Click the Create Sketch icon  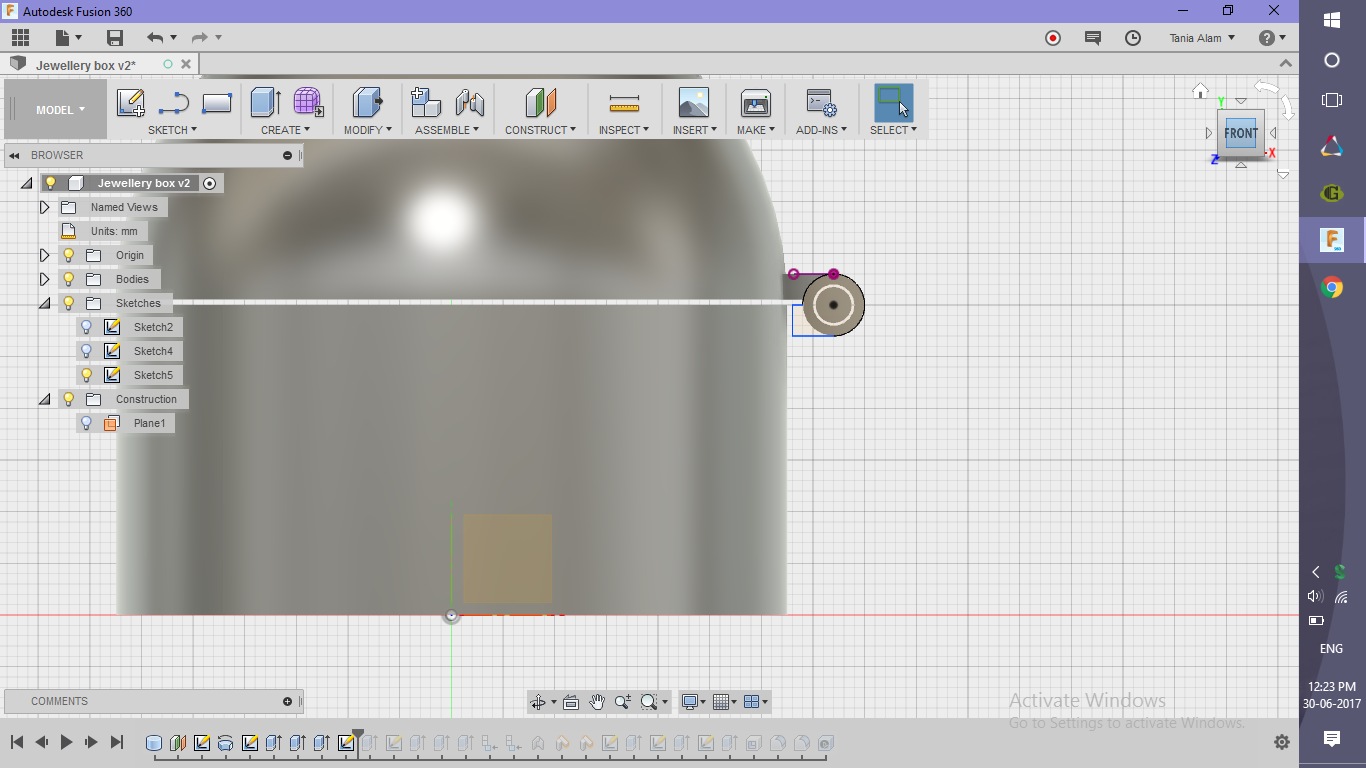tap(131, 103)
